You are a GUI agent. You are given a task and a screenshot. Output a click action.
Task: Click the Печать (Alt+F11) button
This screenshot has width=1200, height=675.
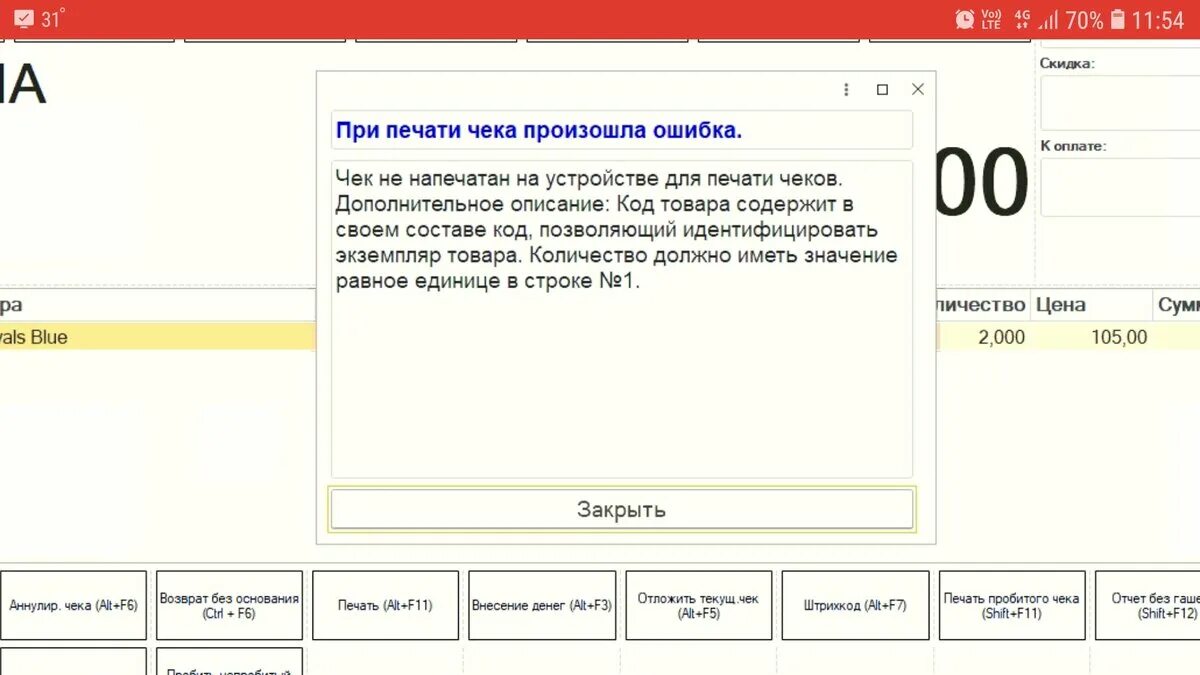pyautogui.click(x=385, y=605)
